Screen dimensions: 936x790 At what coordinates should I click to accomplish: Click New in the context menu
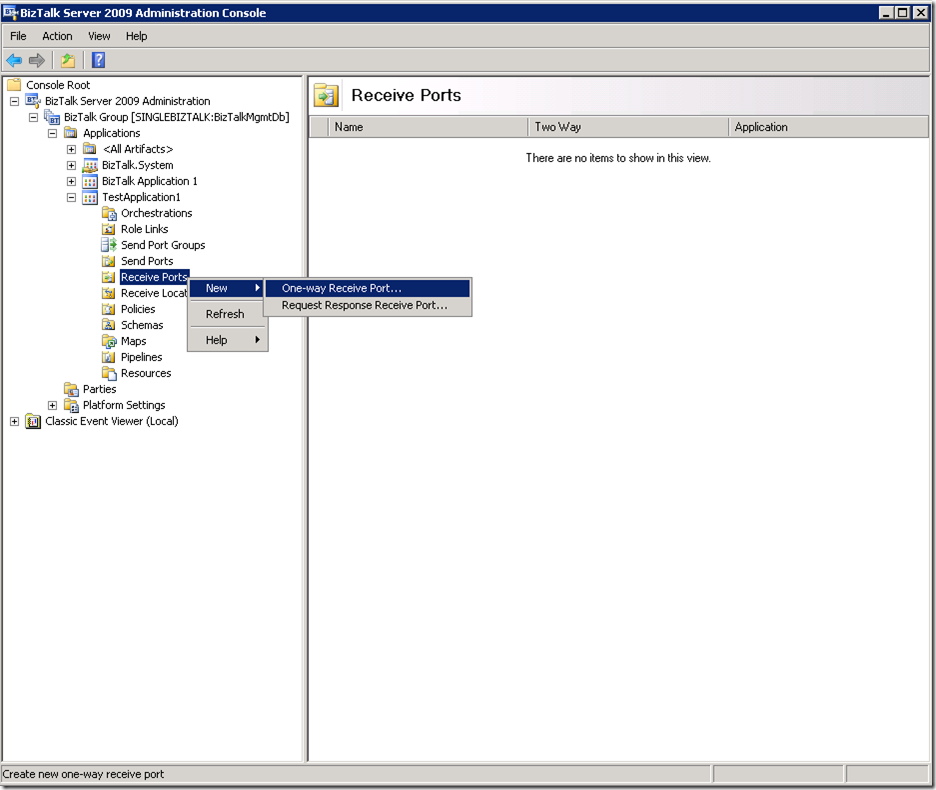pos(227,288)
